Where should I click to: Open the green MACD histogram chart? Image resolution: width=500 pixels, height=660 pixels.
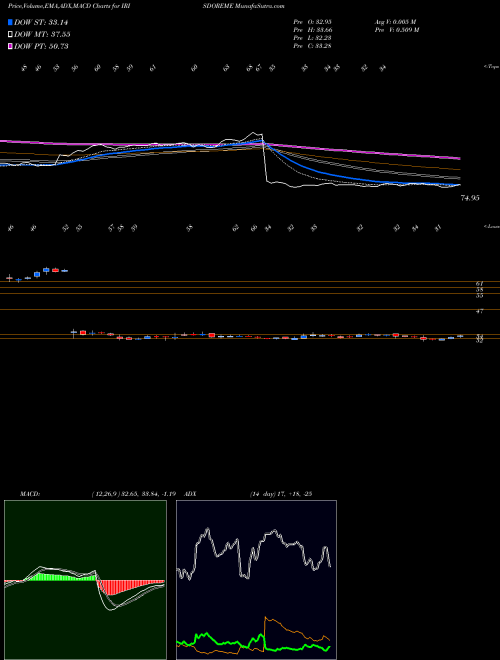click(85, 580)
